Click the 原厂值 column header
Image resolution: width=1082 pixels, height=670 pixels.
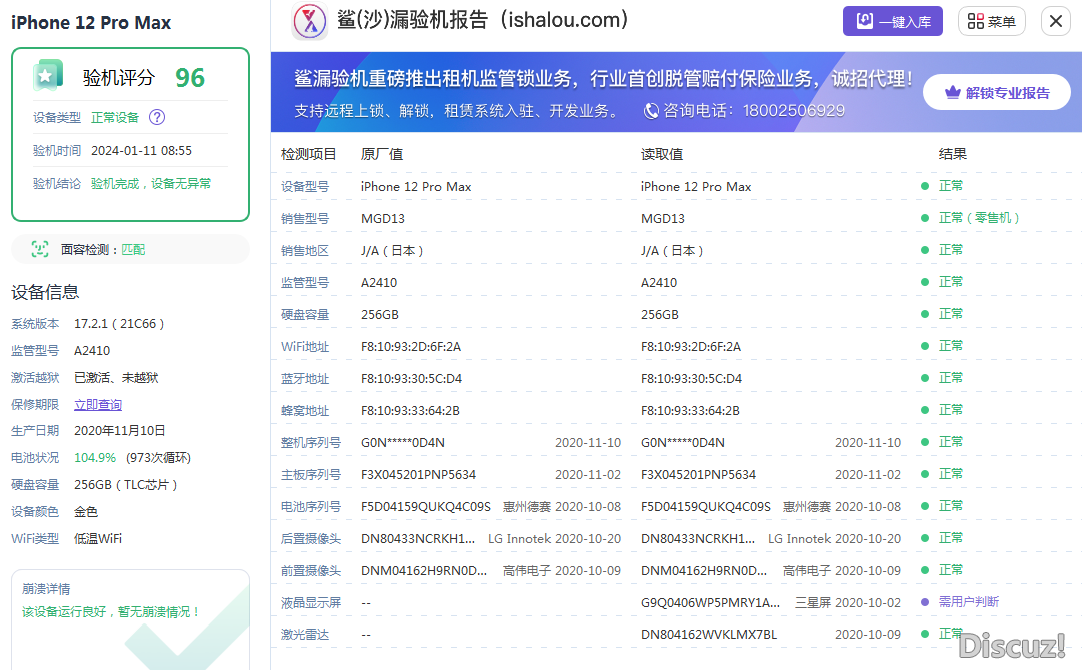(382, 154)
